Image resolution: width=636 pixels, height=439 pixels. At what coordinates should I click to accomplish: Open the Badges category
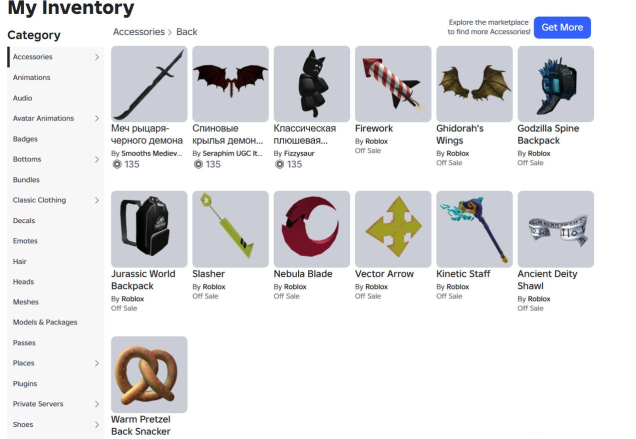coord(25,139)
